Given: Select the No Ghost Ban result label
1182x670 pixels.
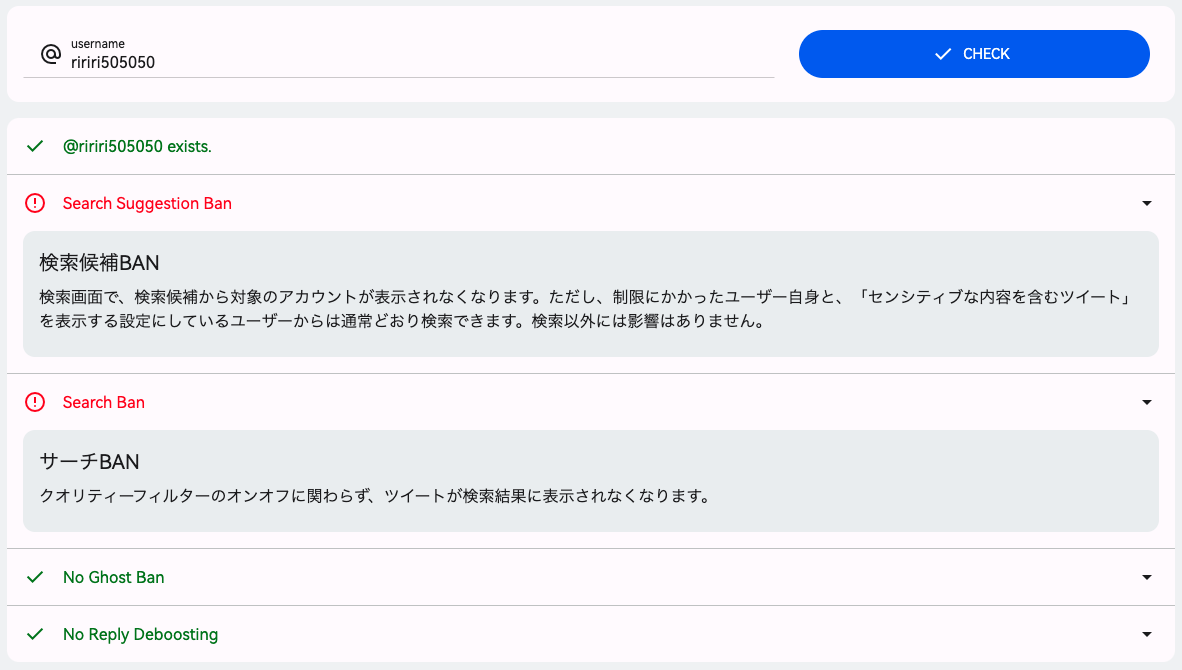Looking at the screenshot, I should [x=113, y=577].
